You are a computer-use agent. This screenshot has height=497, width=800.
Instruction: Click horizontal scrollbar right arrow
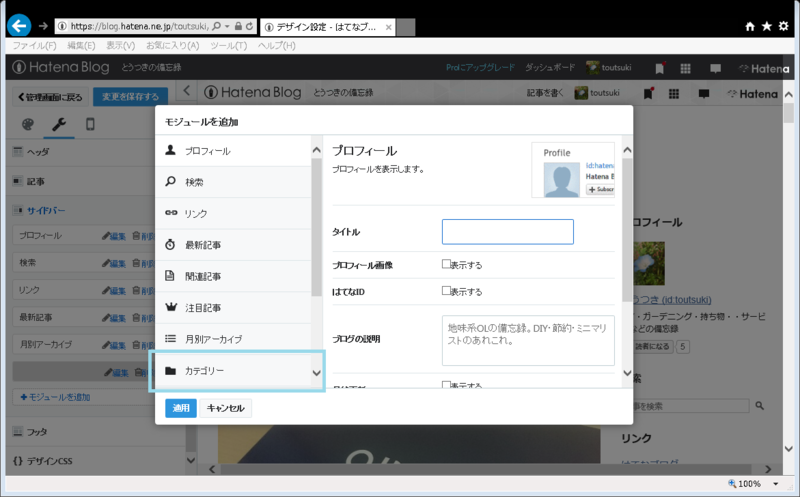coord(768,469)
